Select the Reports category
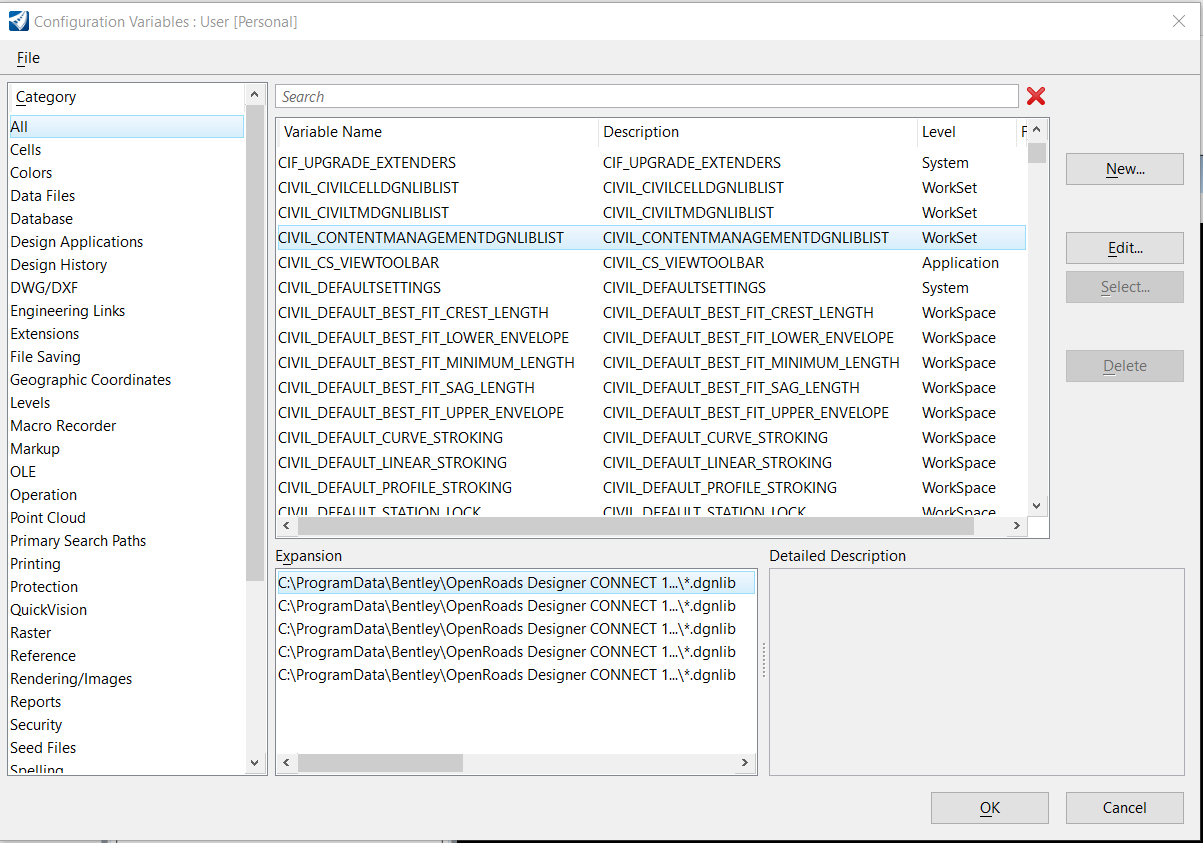1203x843 pixels. (x=126, y=702)
